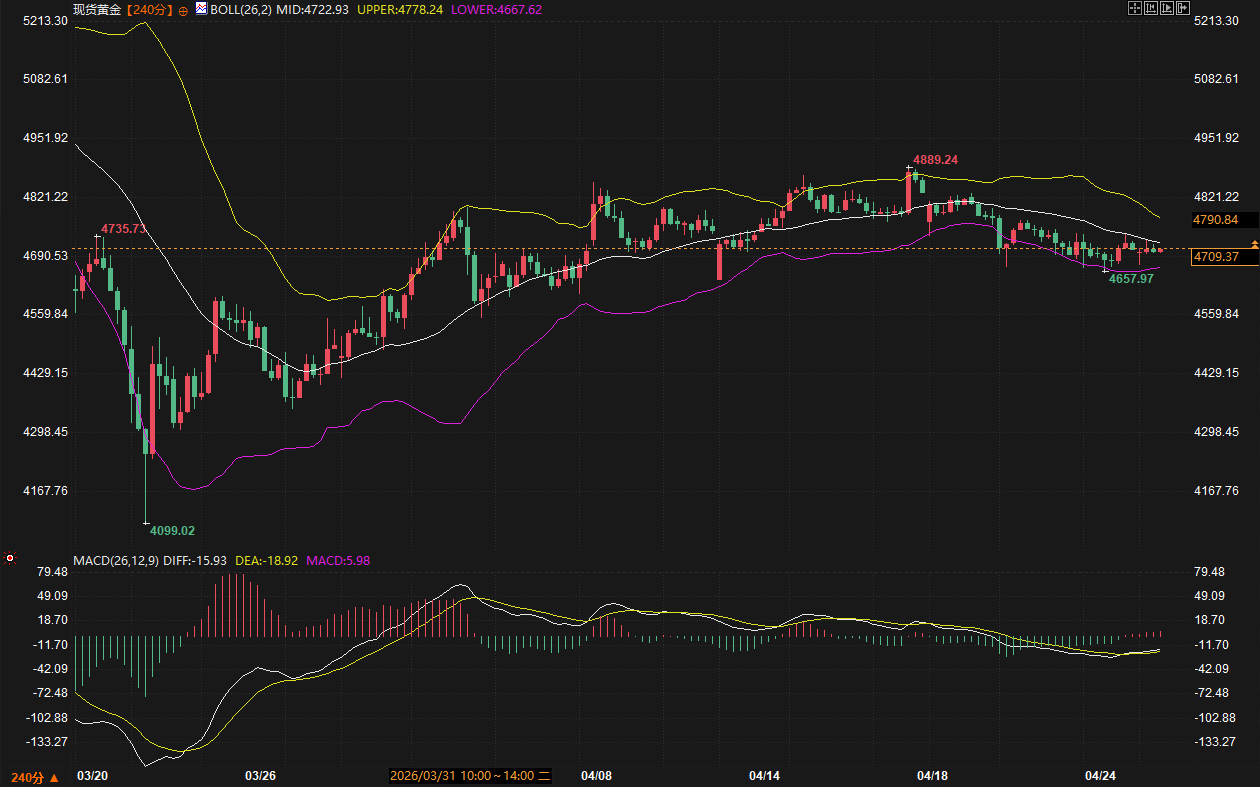Screen dimensions: 1260x787
Task: Click the crosshair cursor icon at top right
Action: (x=1134, y=9)
